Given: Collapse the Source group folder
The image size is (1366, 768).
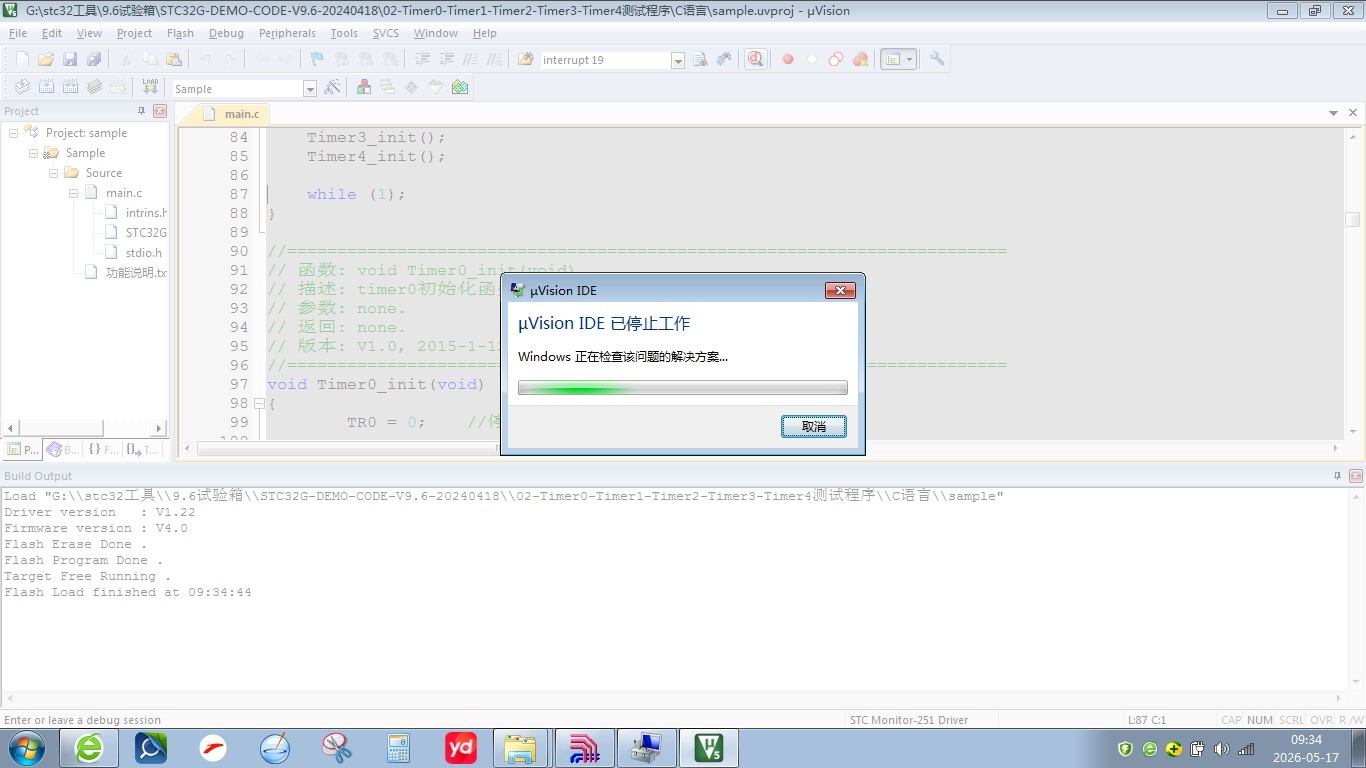Looking at the screenshot, I should (54, 173).
